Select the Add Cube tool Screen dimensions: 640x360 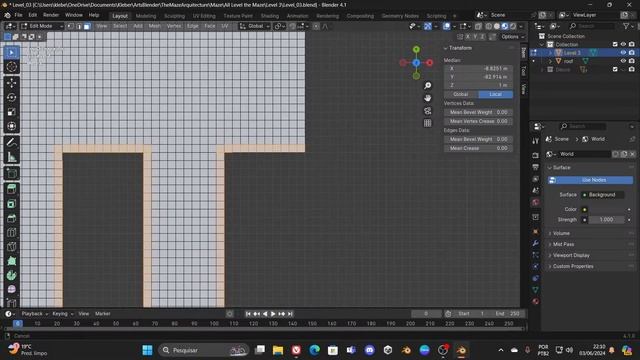(x=11, y=173)
